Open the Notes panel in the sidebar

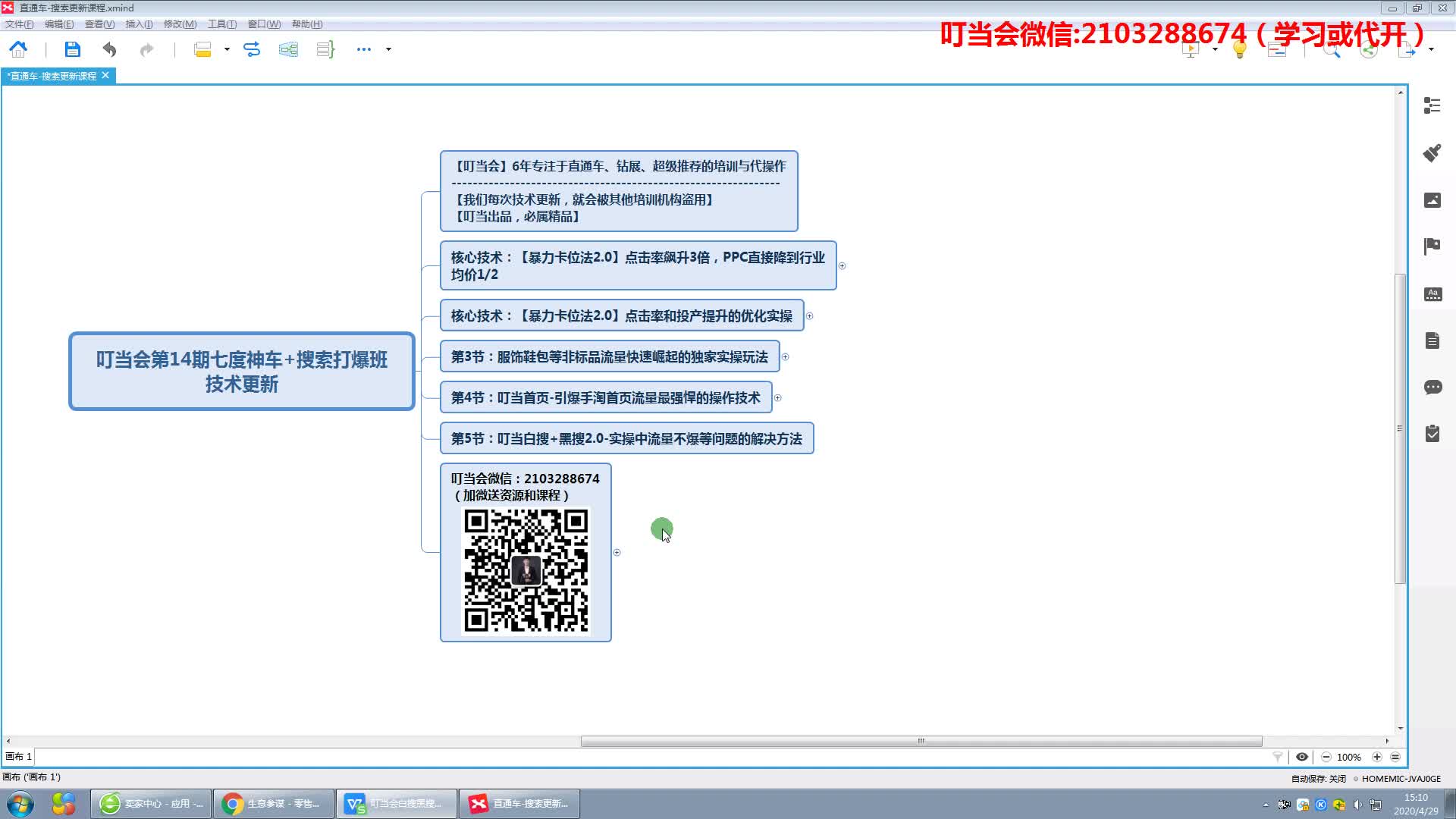(1432, 340)
